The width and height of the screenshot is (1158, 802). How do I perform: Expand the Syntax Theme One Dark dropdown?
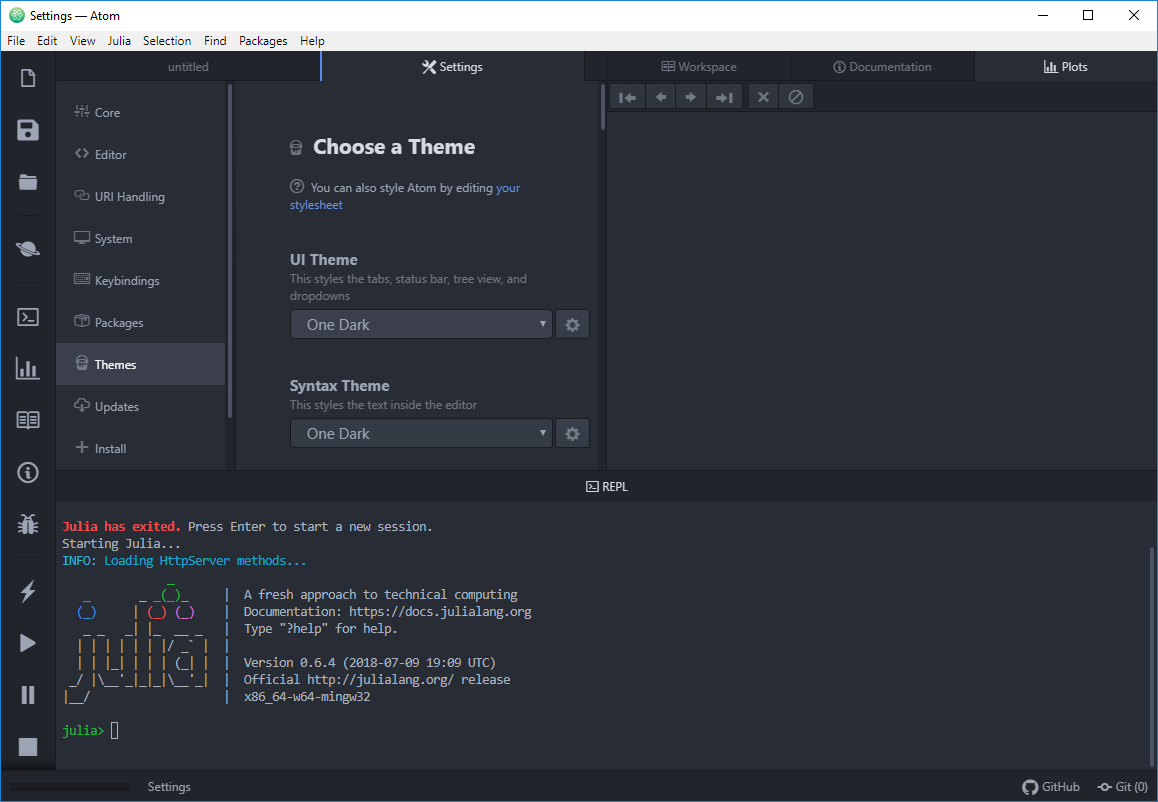coord(421,434)
